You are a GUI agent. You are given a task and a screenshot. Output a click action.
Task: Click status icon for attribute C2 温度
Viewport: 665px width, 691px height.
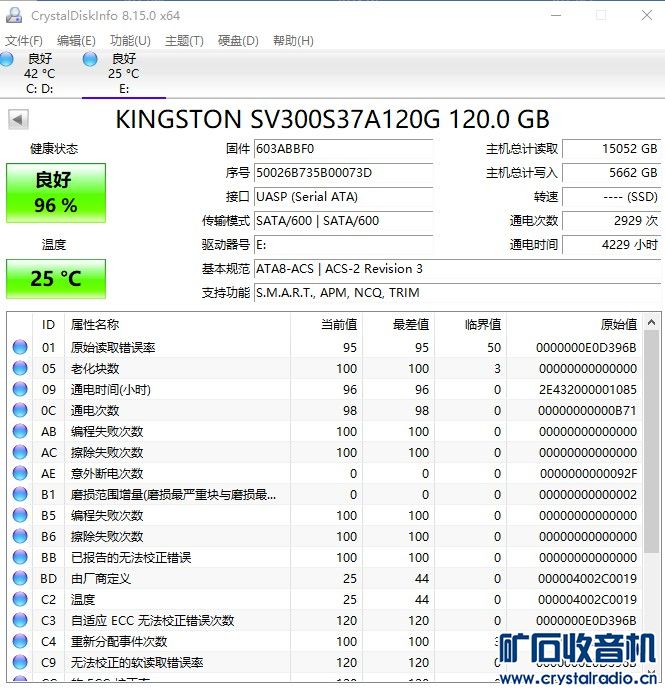click(x=20, y=599)
